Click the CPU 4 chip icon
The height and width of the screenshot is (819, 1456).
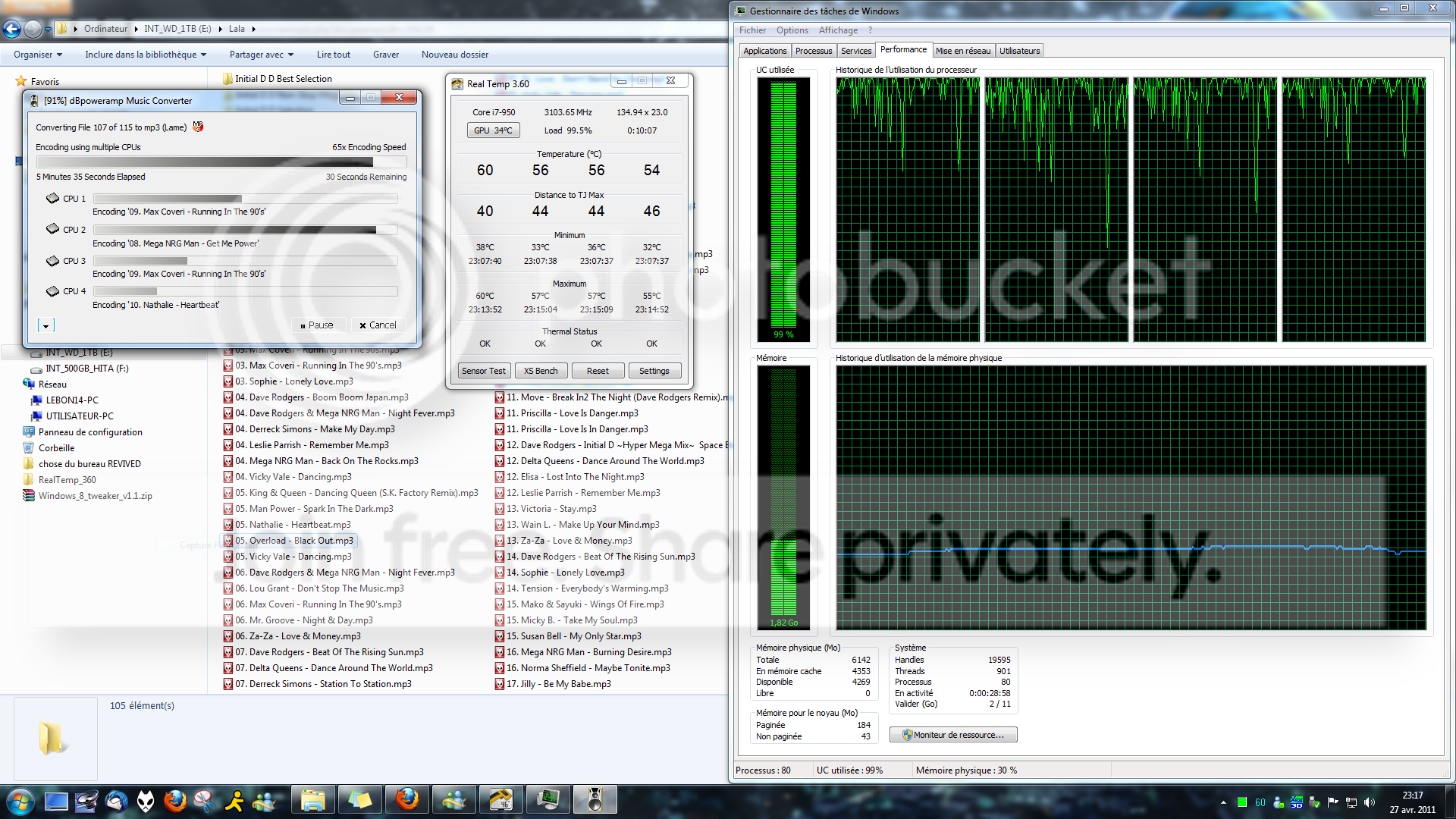[x=52, y=291]
